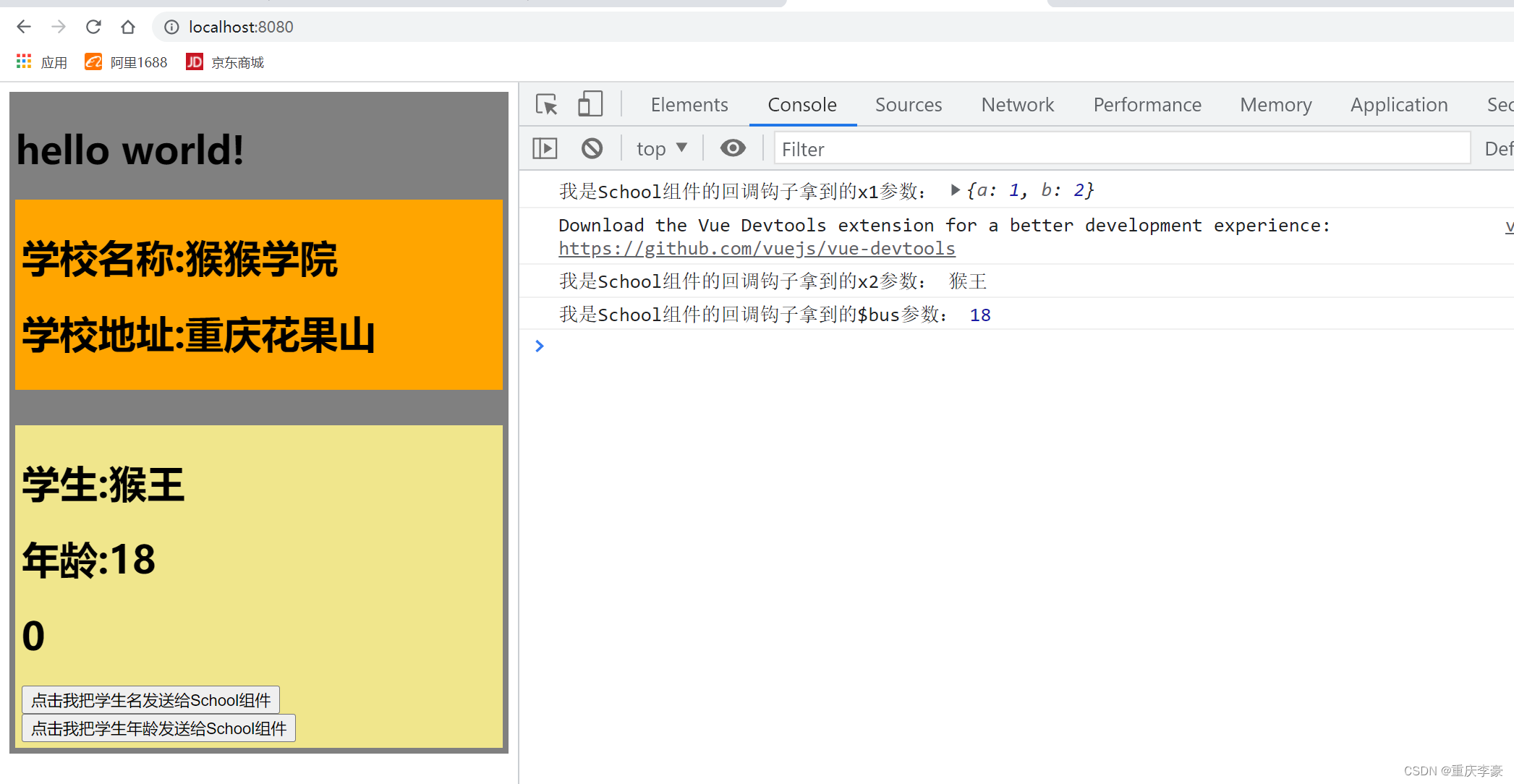Open the browser home page

point(128,27)
